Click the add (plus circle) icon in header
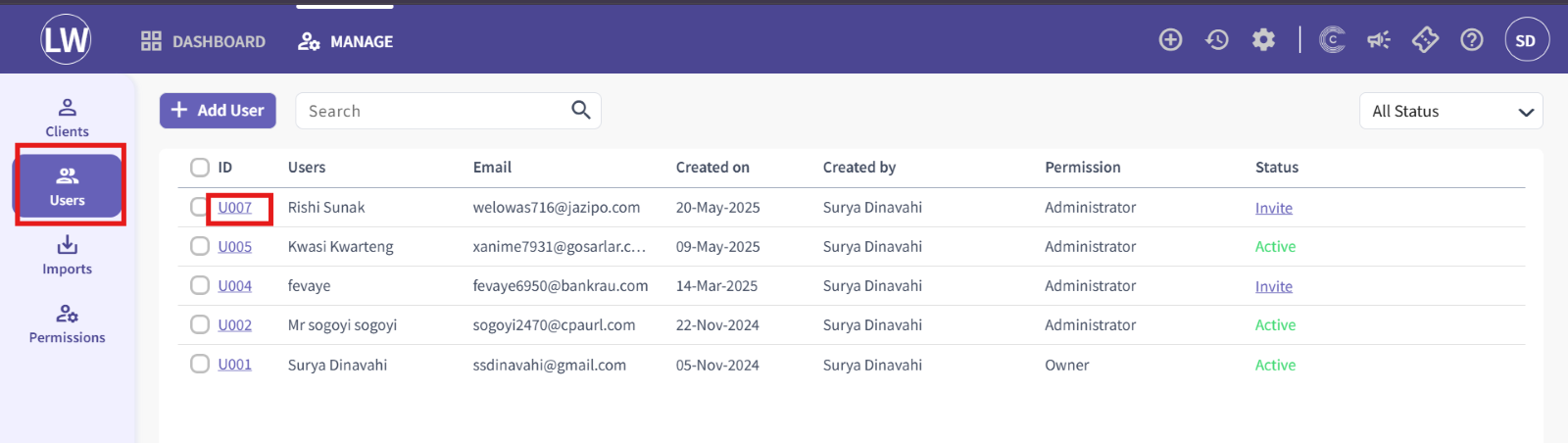Viewport: 1568px width, 443px height. point(1170,40)
